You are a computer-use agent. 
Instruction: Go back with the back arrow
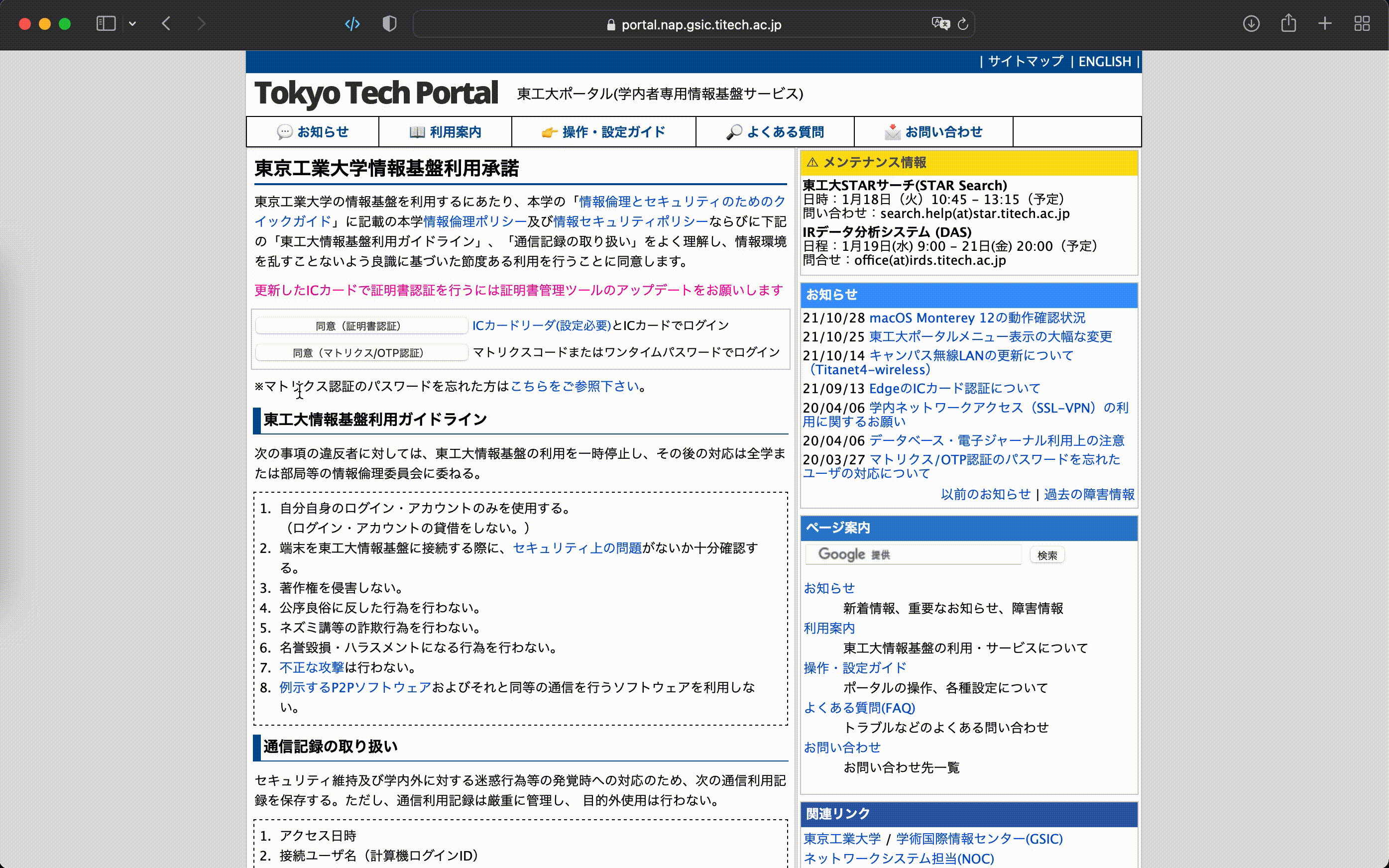click(x=166, y=23)
